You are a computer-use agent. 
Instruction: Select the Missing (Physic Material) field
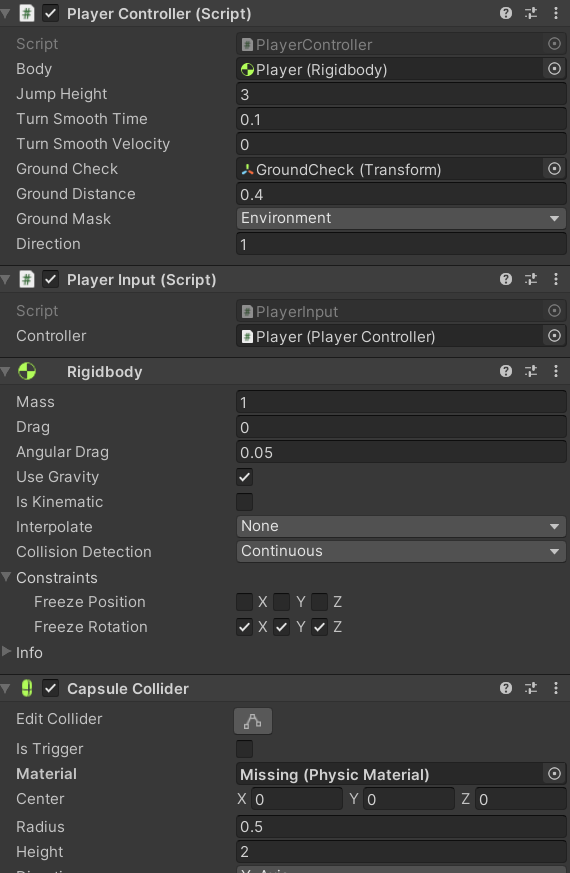pos(390,774)
